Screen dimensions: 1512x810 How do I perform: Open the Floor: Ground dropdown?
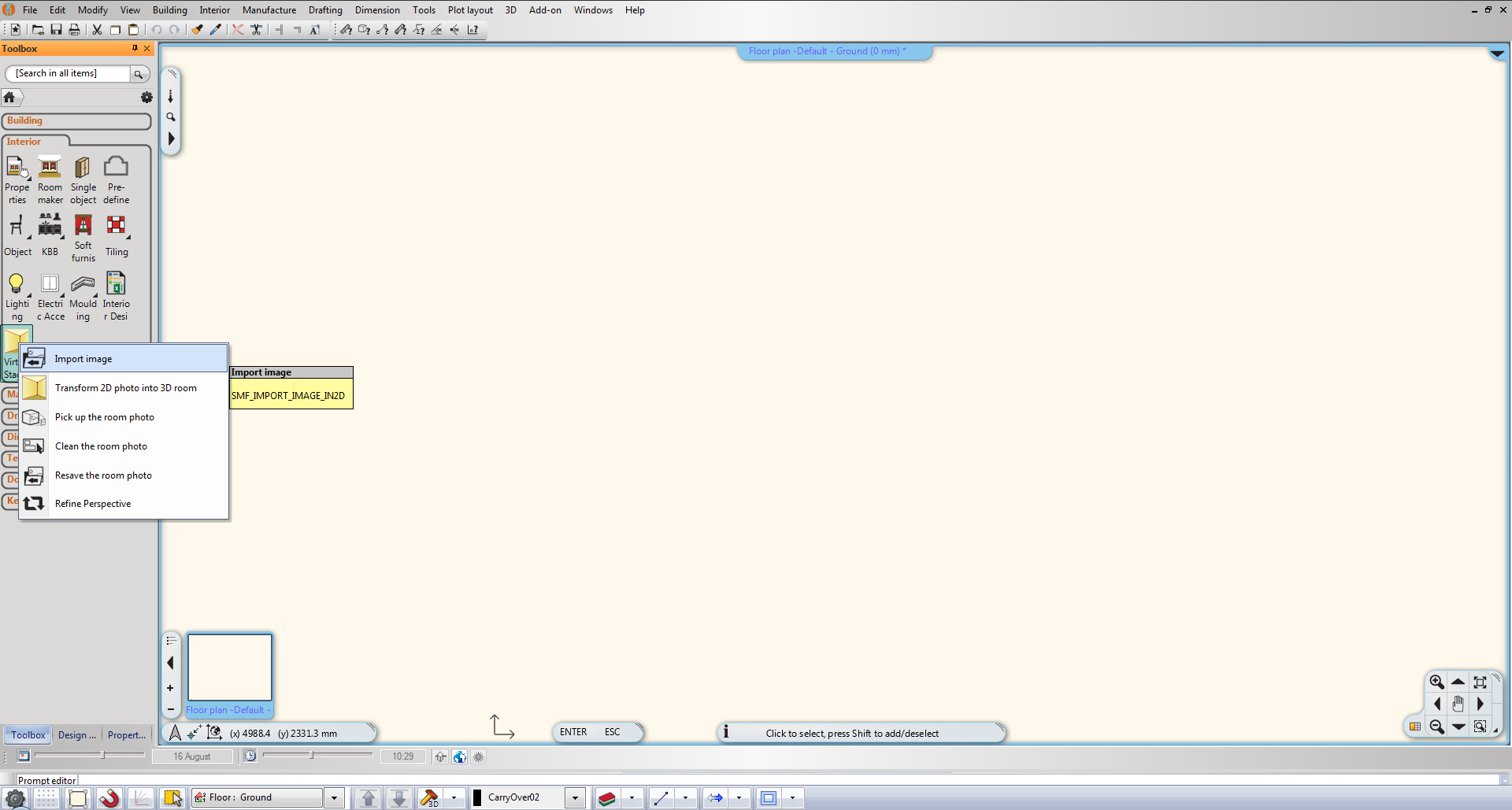[x=334, y=798]
